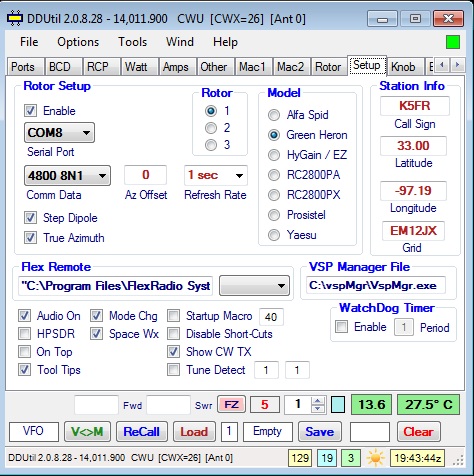Image resolution: width=474 pixels, height=476 pixels.
Task: Toggle the True Azimuth checkbox
Action: [x=30, y=238]
